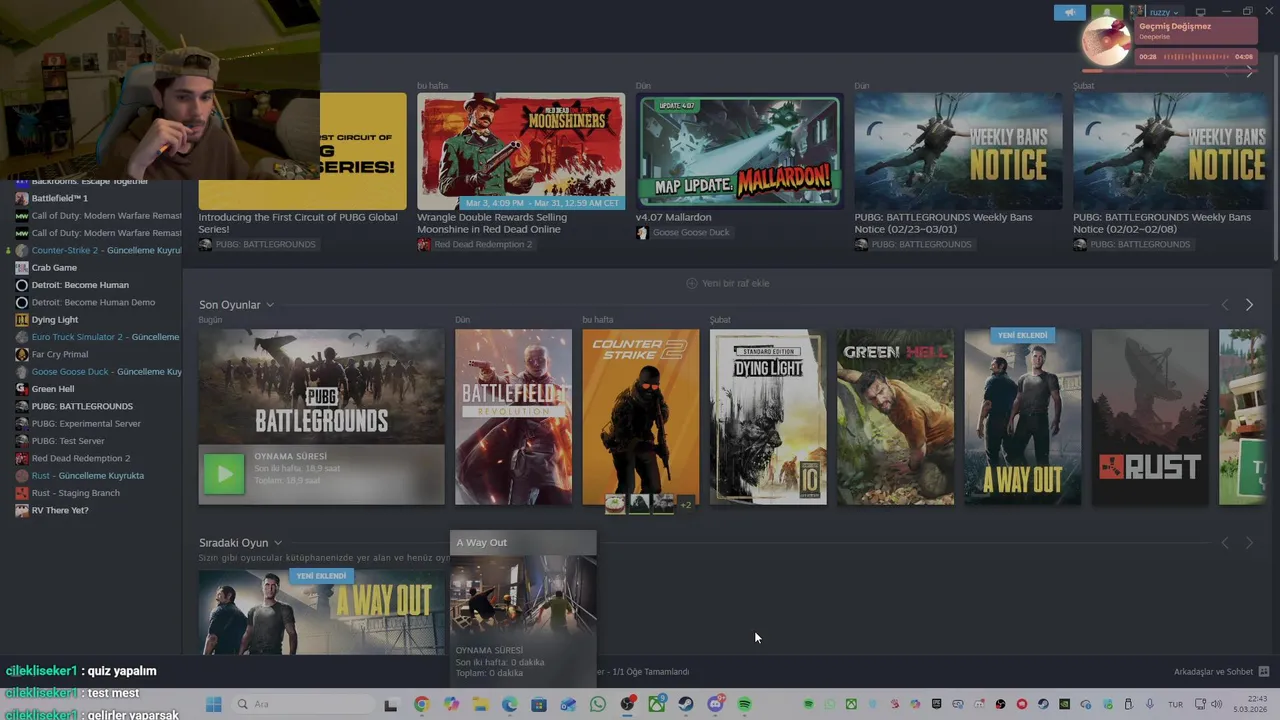Click the friends chat icon beside Arkadaşlar ve Sohbet
The image size is (1280, 720).
point(1263,672)
